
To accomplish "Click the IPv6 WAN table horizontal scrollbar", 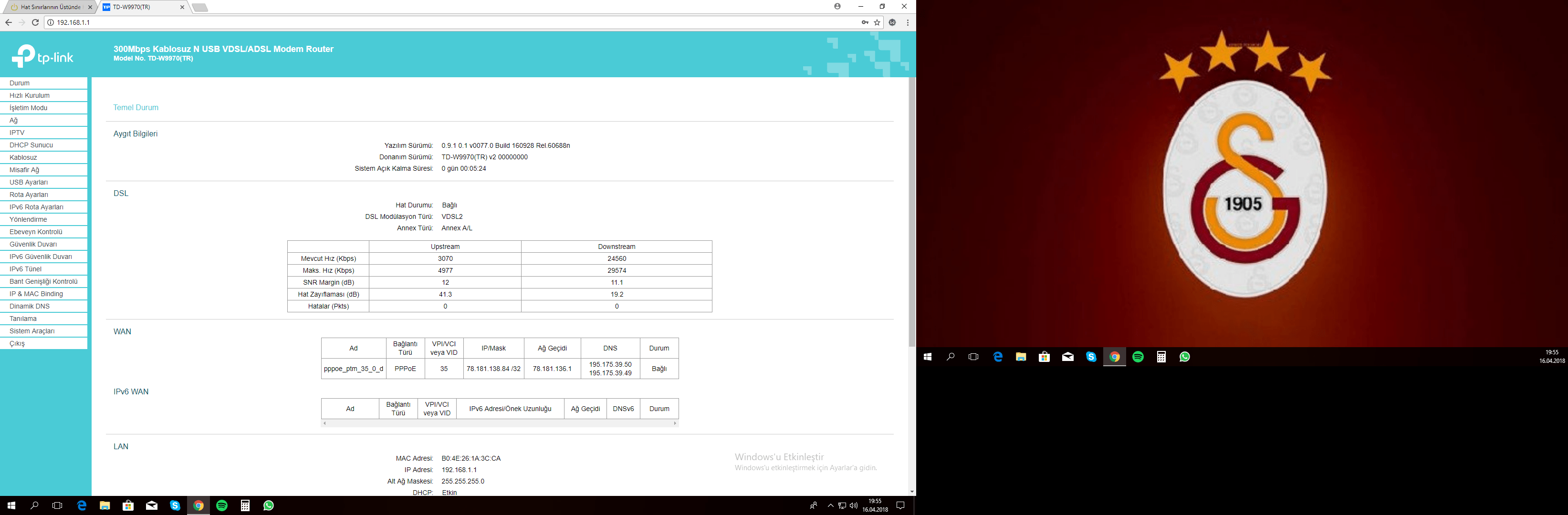I will (x=499, y=423).
